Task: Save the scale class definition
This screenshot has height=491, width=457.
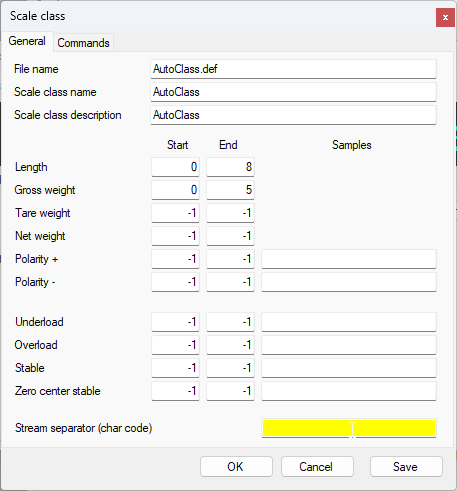Action: click(406, 467)
